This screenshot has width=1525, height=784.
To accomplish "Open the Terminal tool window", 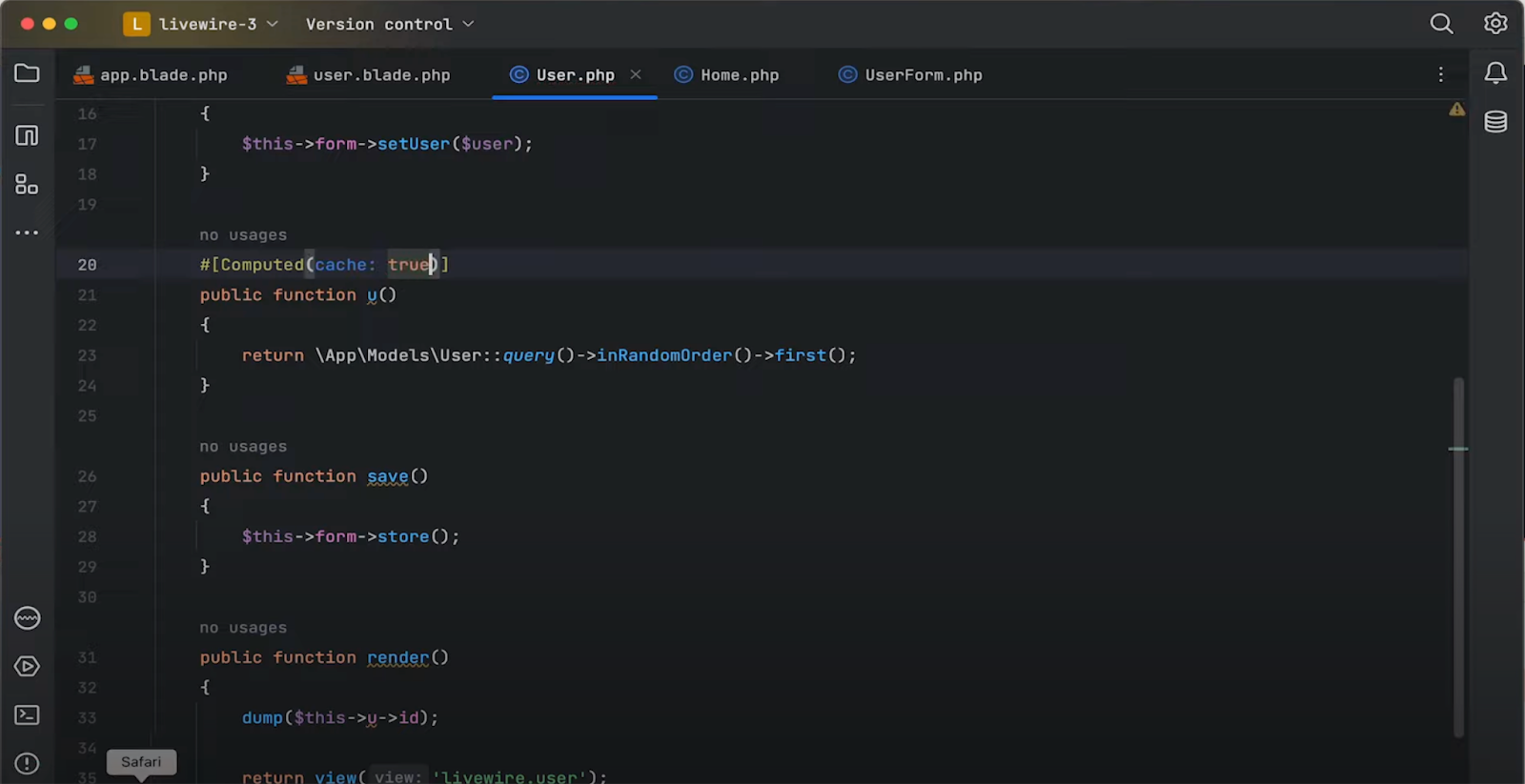I will point(27,714).
